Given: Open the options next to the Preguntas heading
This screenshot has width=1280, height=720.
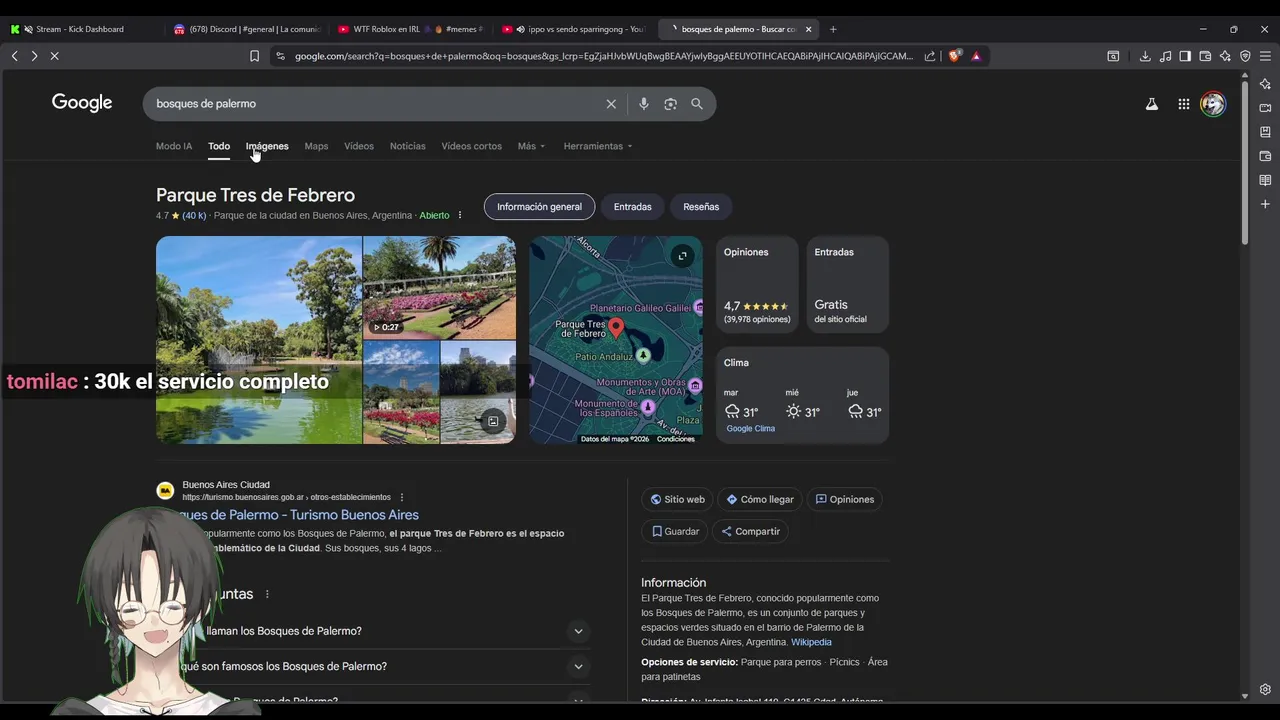Looking at the screenshot, I should click(267, 594).
